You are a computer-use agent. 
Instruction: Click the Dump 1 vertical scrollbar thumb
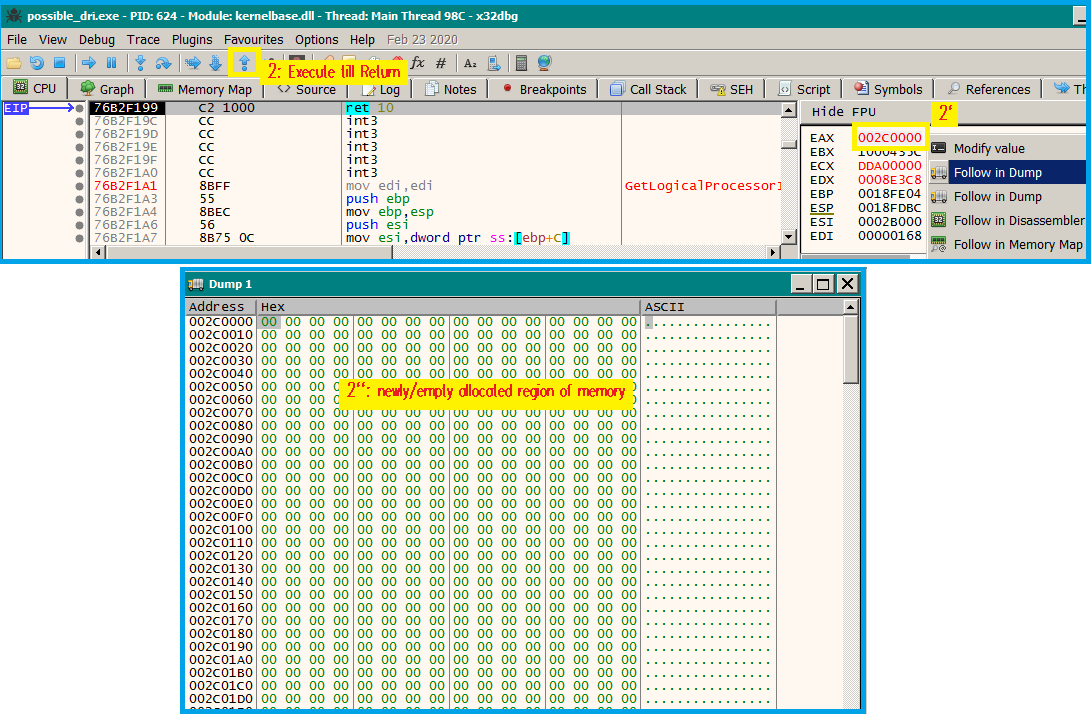[x=850, y=350]
